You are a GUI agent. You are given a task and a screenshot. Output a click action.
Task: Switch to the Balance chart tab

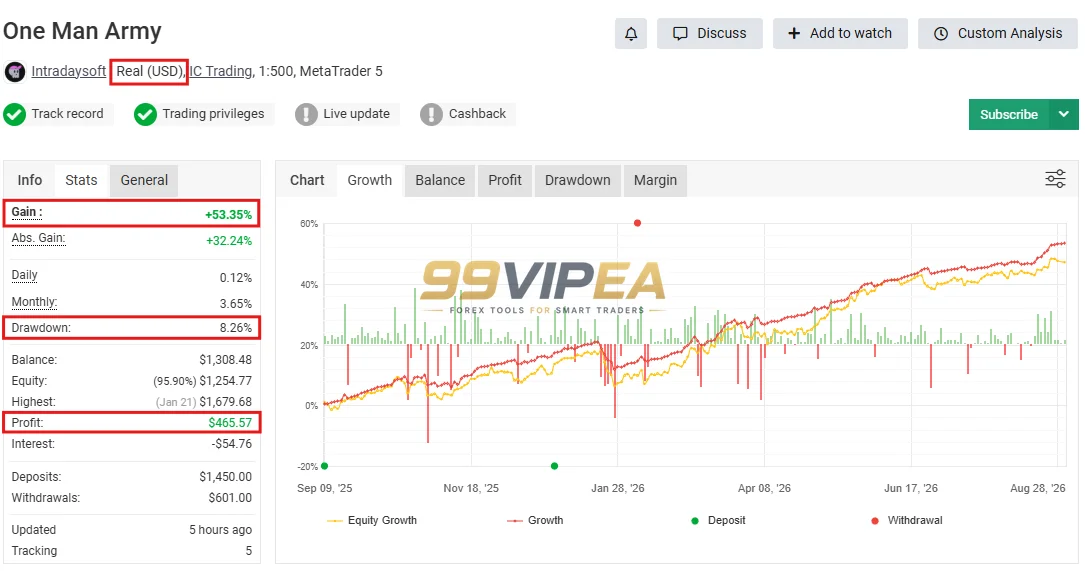(x=440, y=180)
